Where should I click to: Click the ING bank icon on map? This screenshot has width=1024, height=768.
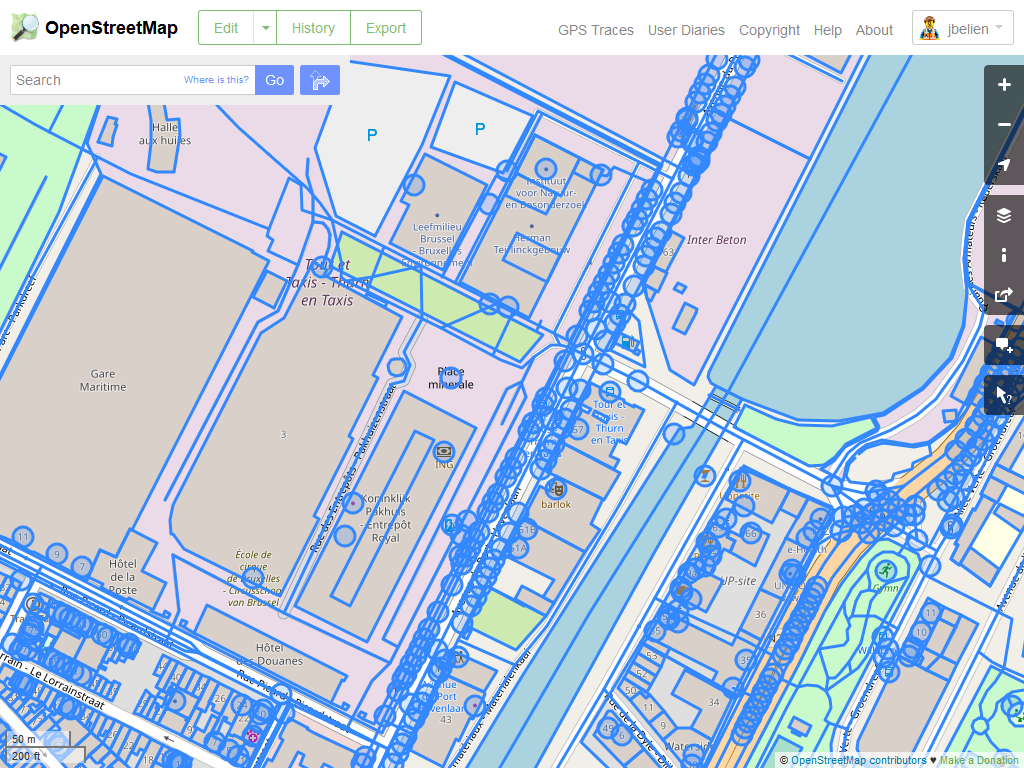click(443, 451)
